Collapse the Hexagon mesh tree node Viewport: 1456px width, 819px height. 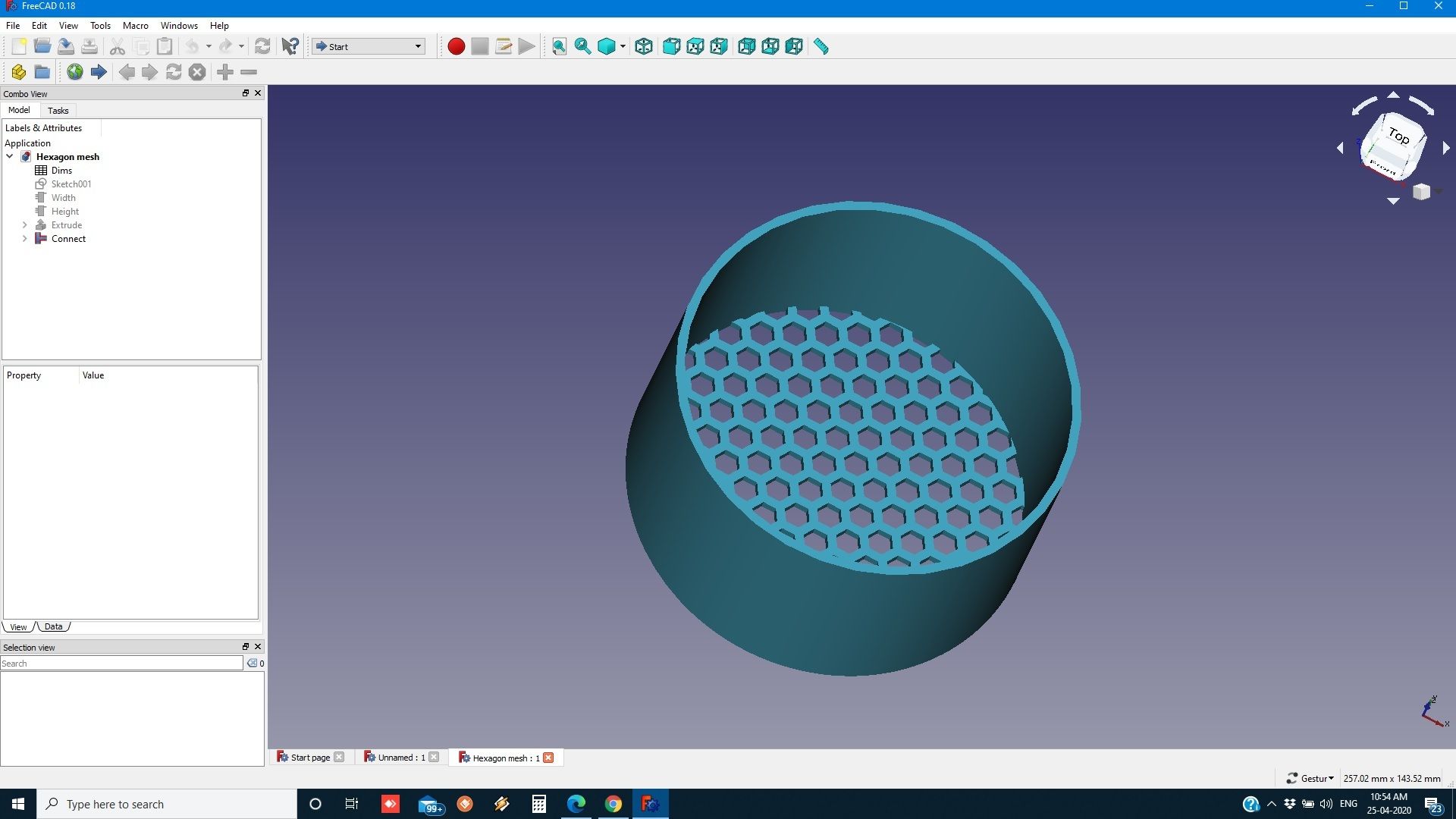tap(9, 156)
